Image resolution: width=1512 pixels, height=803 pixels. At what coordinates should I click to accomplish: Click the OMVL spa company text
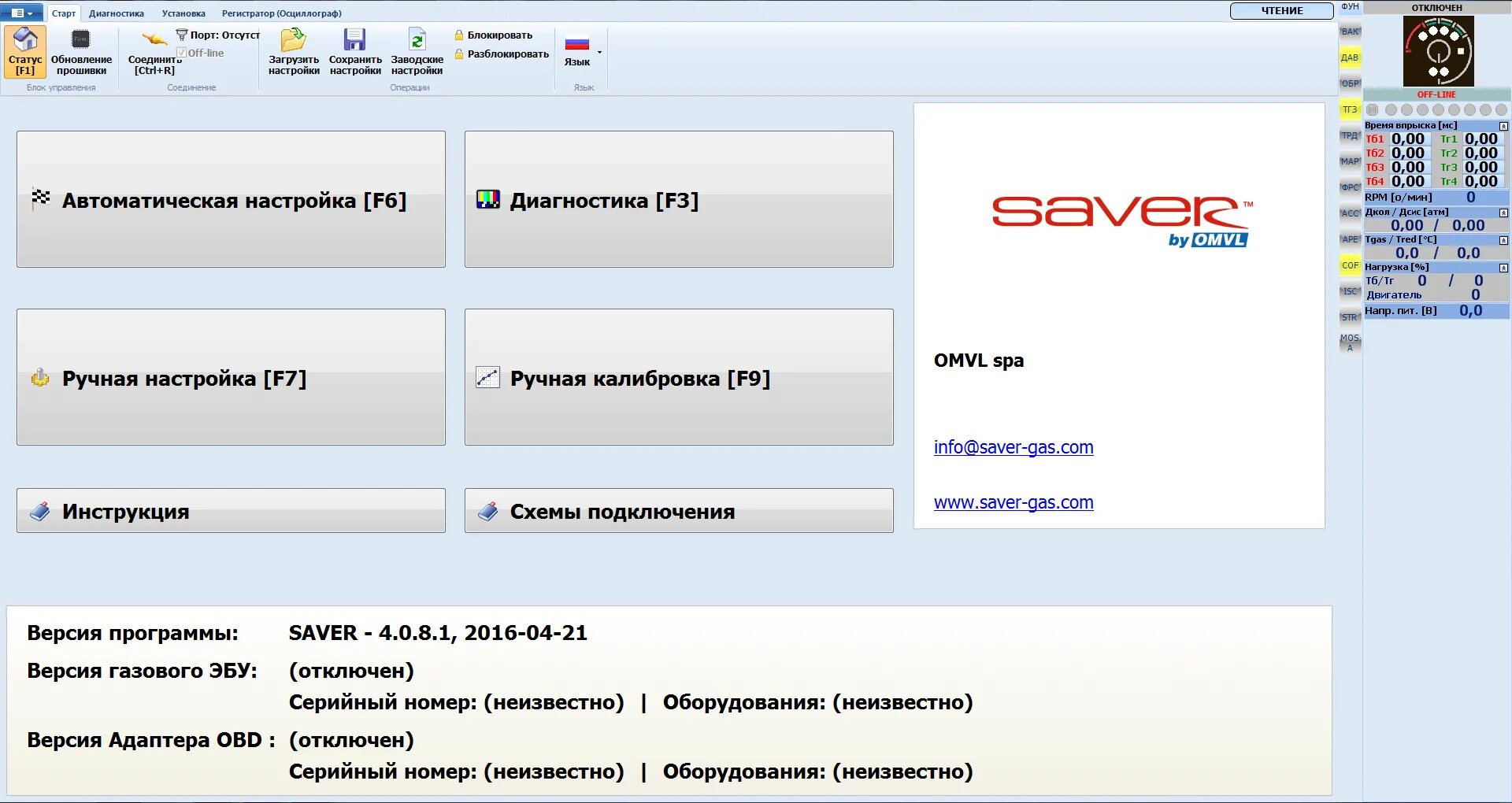[979, 361]
